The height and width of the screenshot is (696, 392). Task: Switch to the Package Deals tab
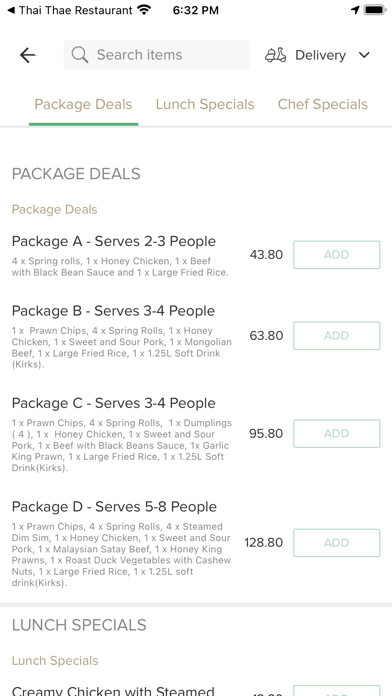pyautogui.click(x=83, y=104)
